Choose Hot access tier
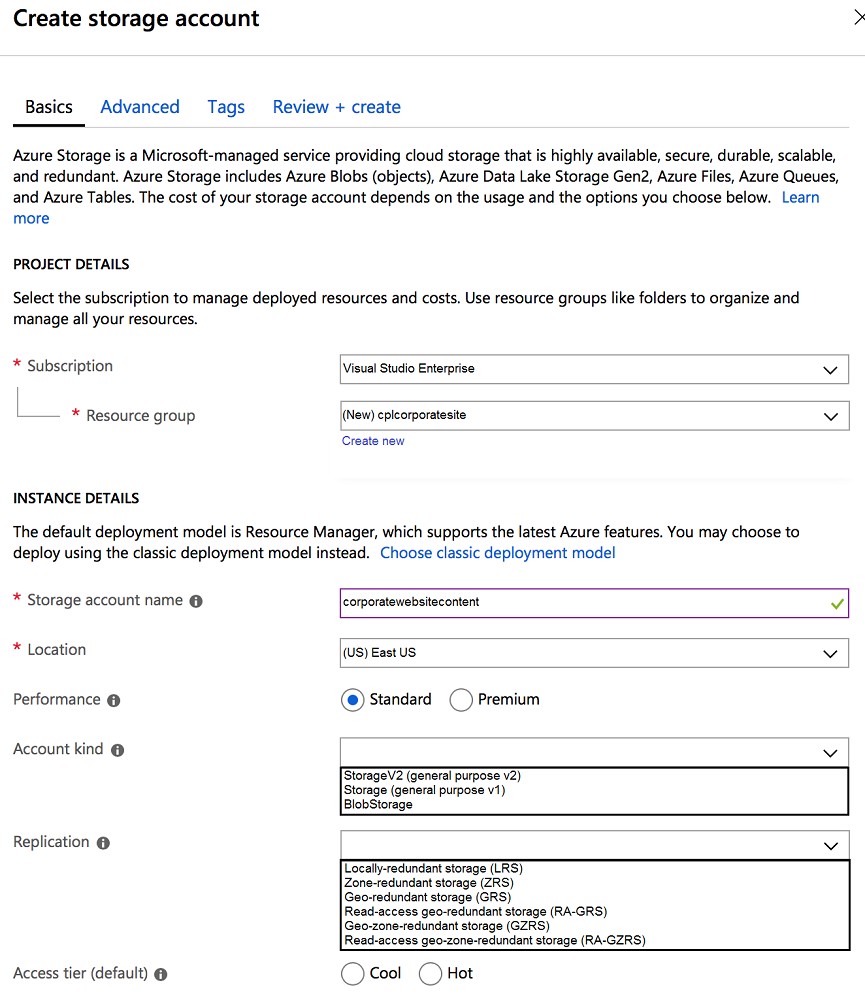Image resolution: width=865 pixels, height=1000 pixels. [x=430, y=974]
